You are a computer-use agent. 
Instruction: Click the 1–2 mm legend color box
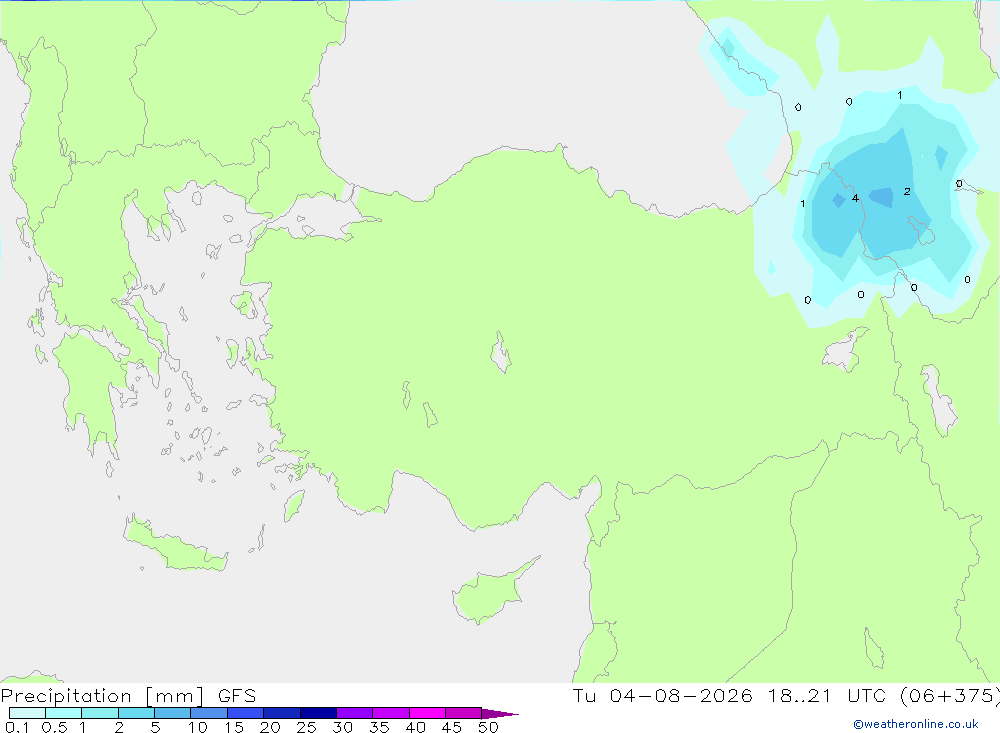[x=99, y=713]
